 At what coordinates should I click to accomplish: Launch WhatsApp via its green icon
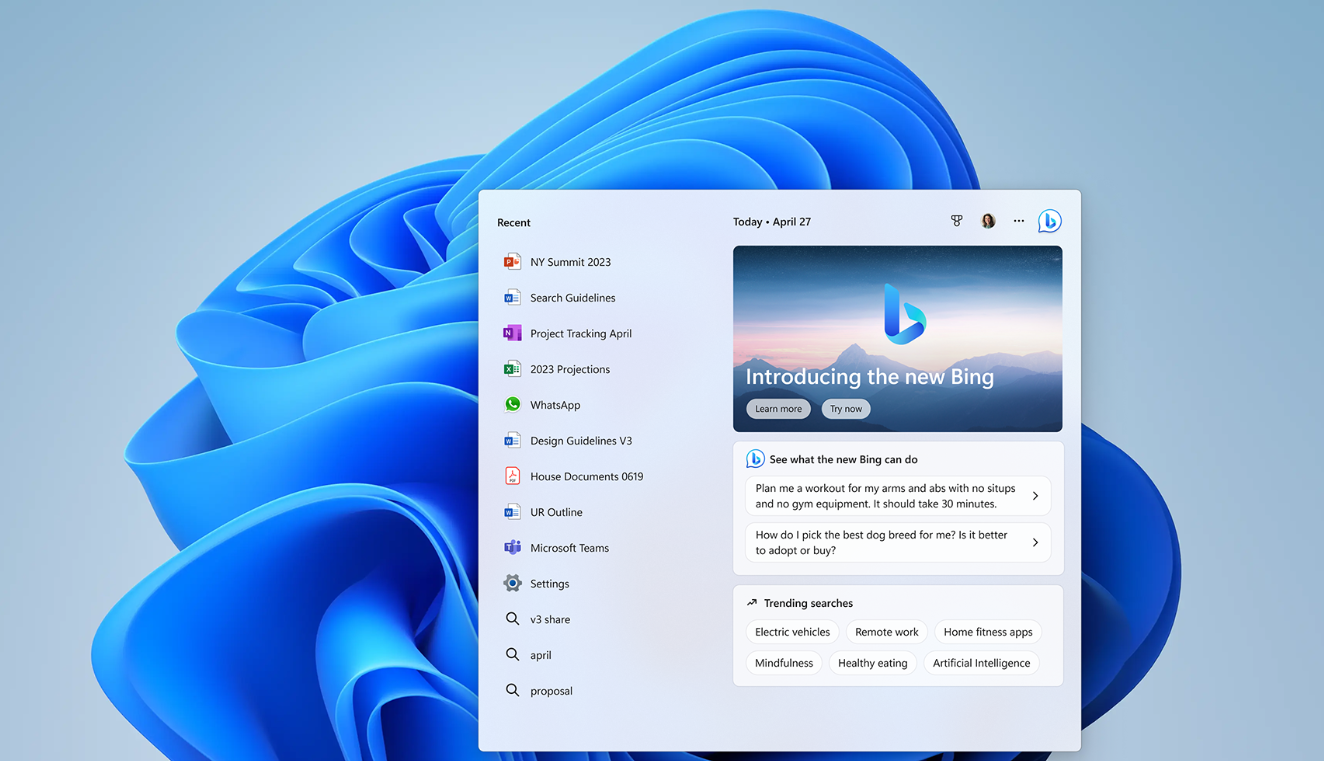[512, 405]
